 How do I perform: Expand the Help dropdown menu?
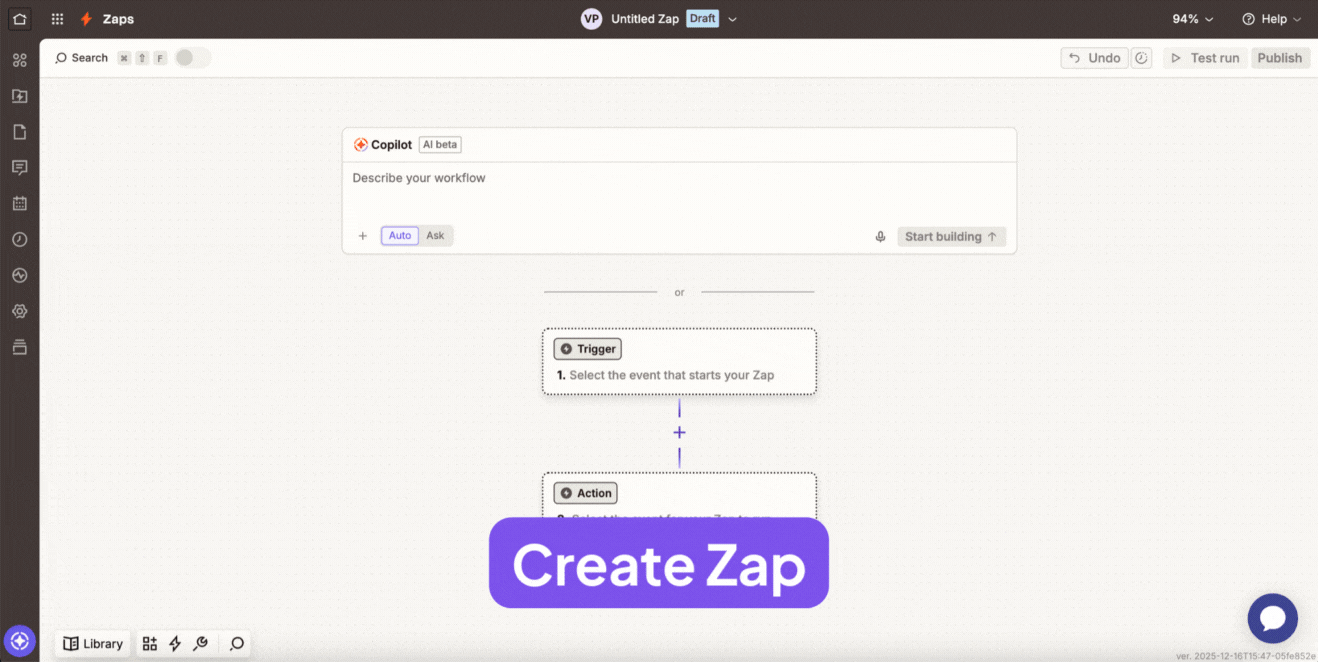coord(1272,19)
